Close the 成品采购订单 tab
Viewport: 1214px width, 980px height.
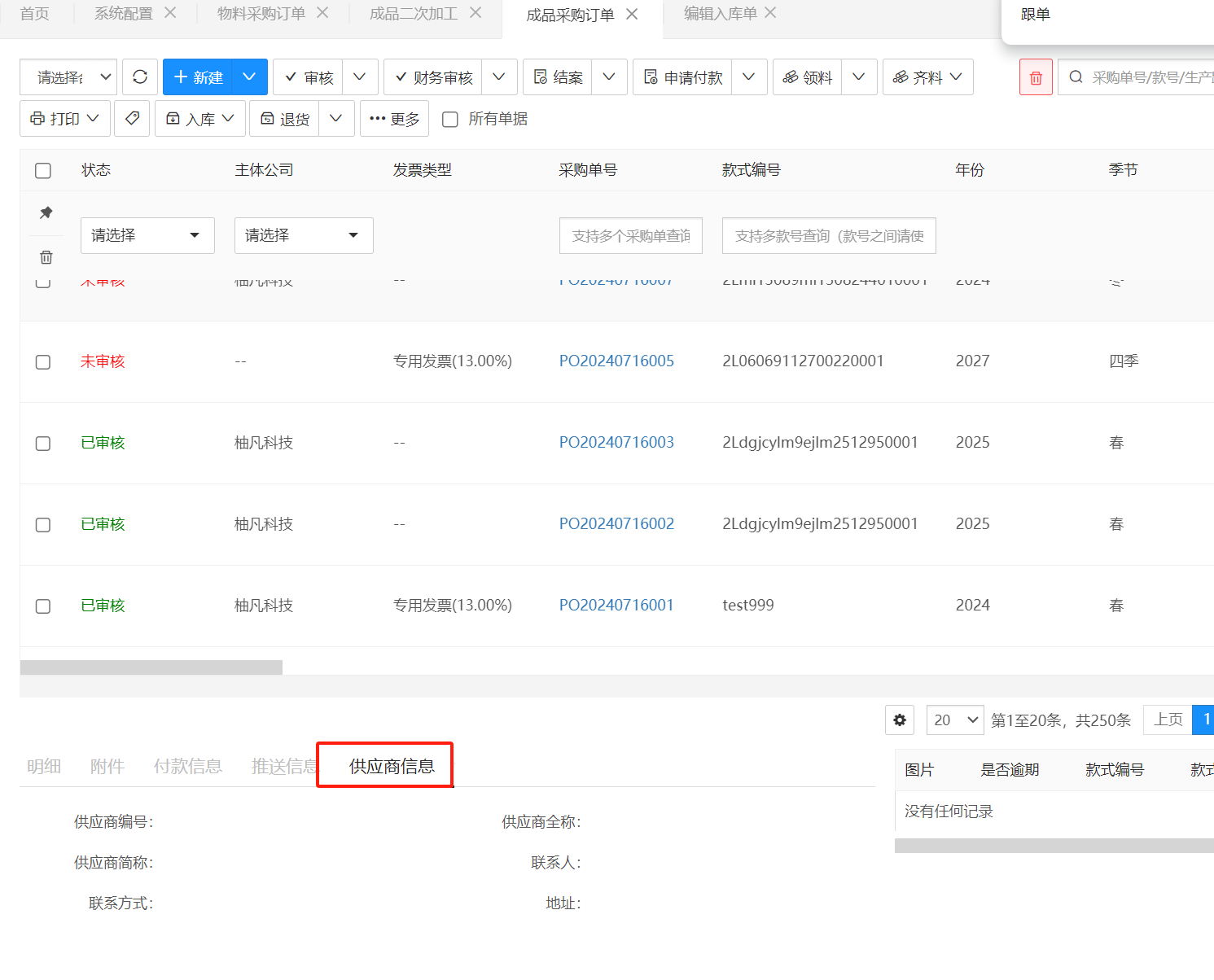[x=632, y=15]
